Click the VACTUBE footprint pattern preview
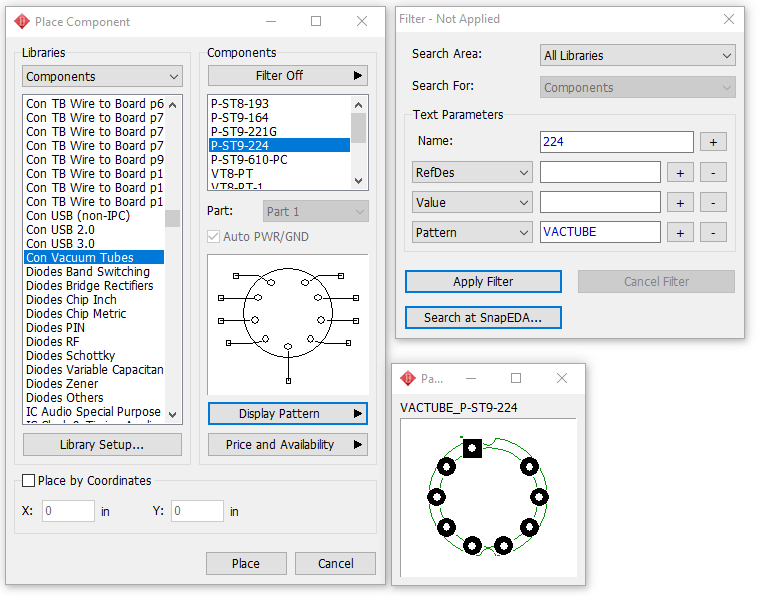Viewport: 765px width, 596px height. (488, 497)
